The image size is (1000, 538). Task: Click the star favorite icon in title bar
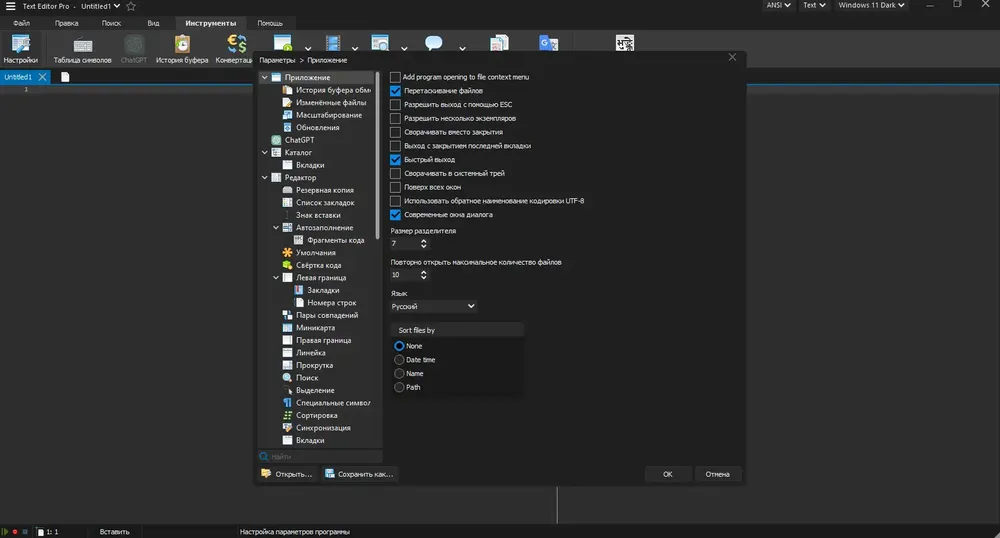point(131,6)
